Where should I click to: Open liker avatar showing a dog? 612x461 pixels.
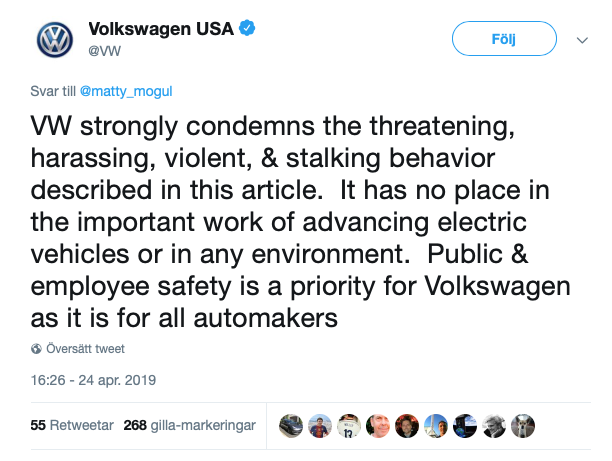pyautogui.click(x=523, y=425)
